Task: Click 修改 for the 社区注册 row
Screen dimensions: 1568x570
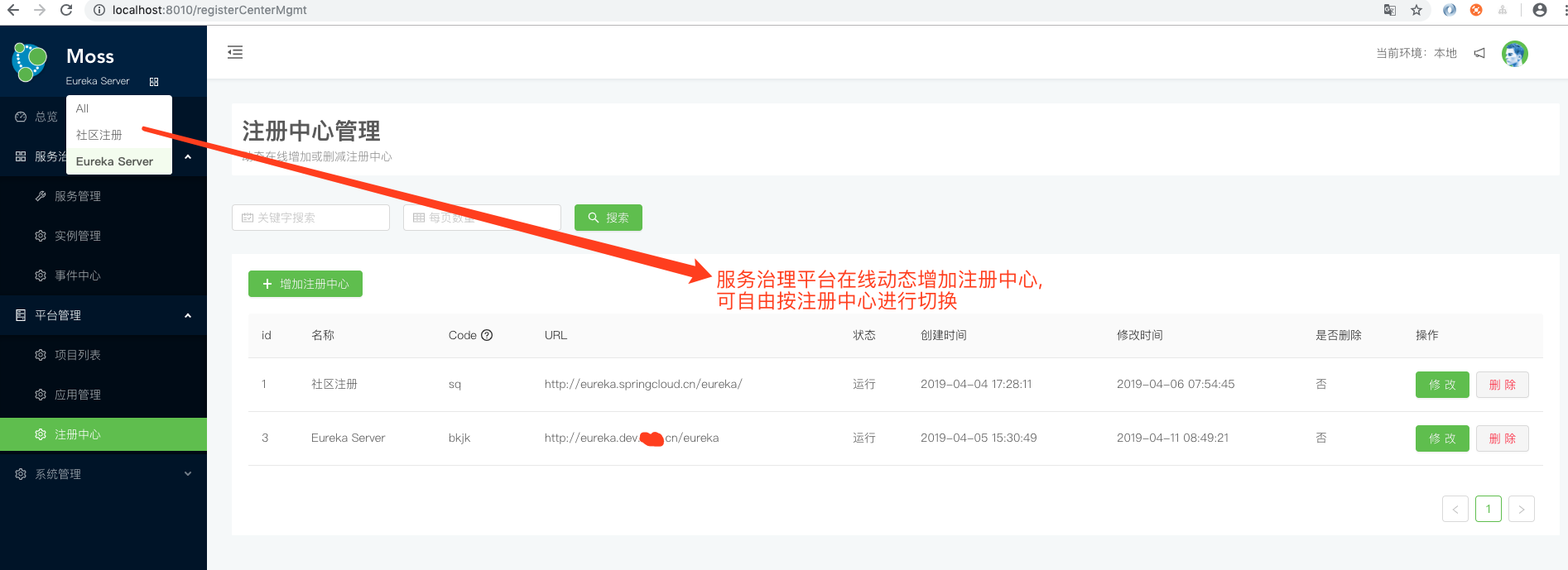Action: click(1441, 385)
